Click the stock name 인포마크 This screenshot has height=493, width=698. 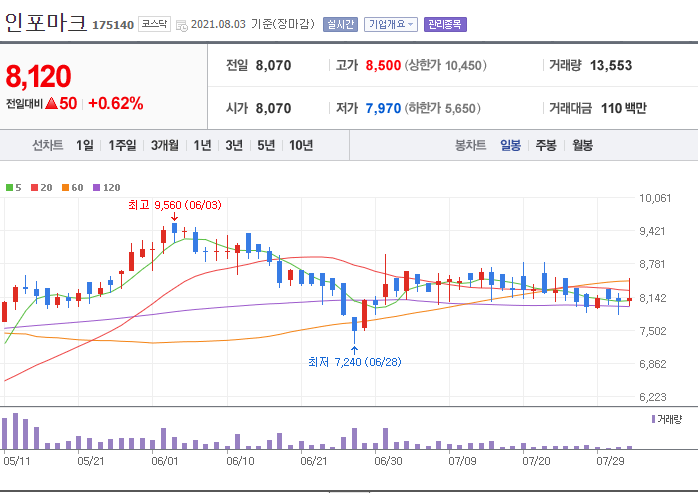(45, 22)
